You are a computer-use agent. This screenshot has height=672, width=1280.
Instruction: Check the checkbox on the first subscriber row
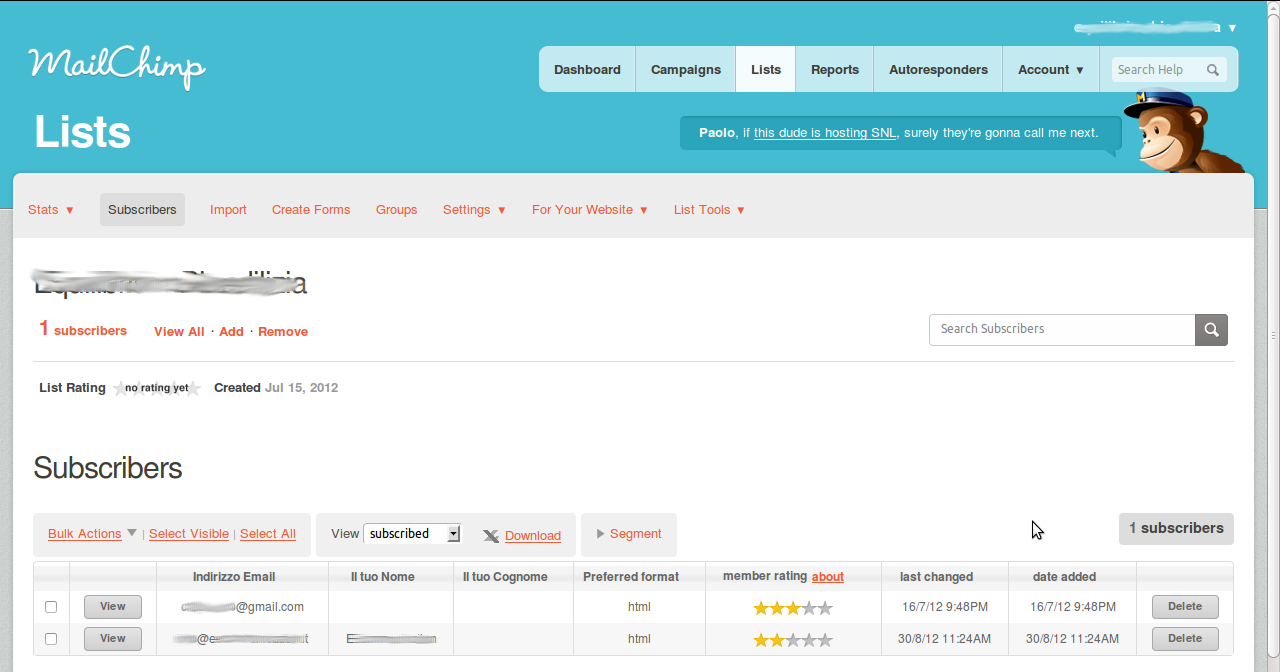point(53,607)
